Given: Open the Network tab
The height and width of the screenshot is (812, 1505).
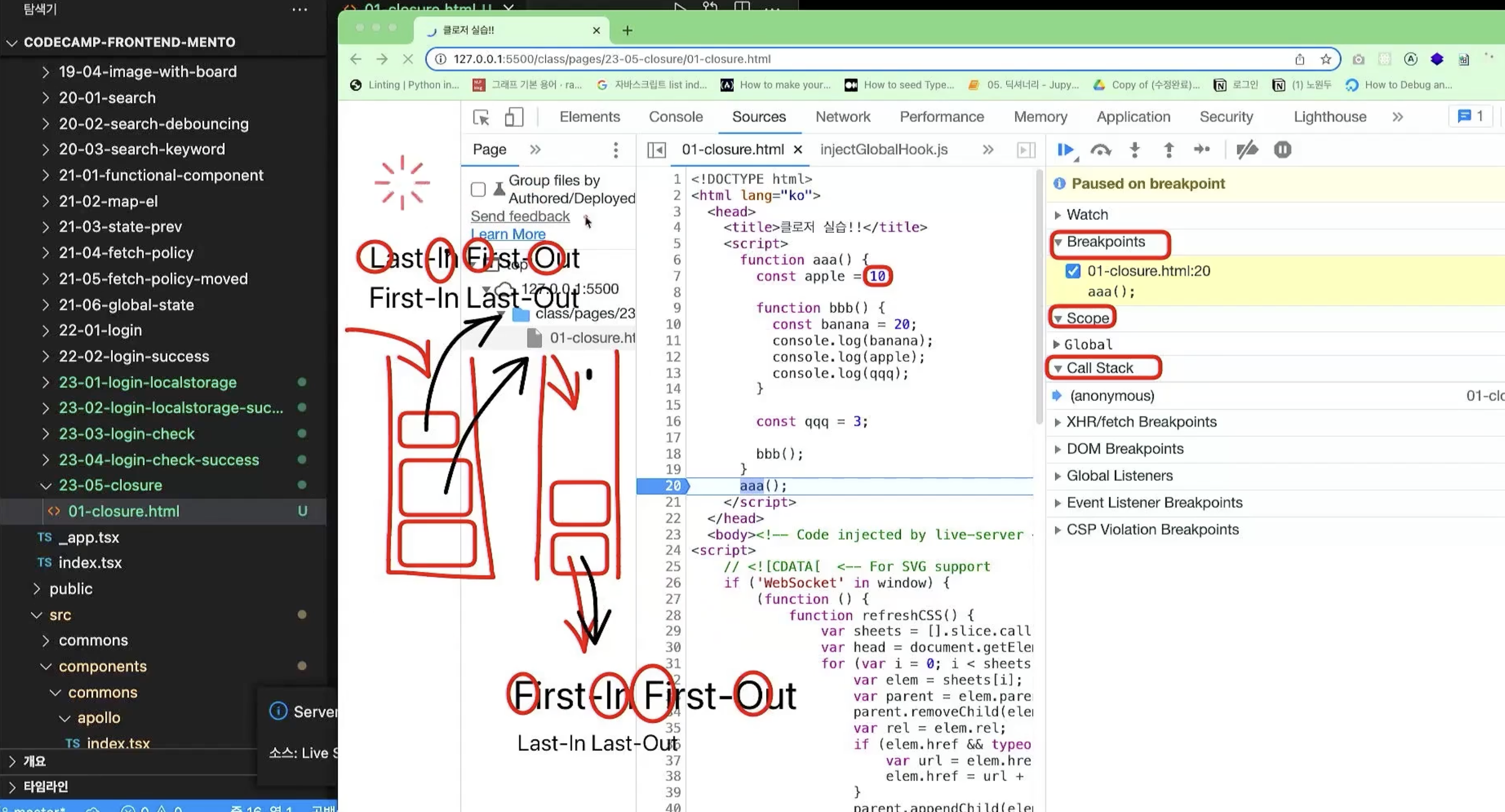Looking at the screenshot, I should [842, 117].
